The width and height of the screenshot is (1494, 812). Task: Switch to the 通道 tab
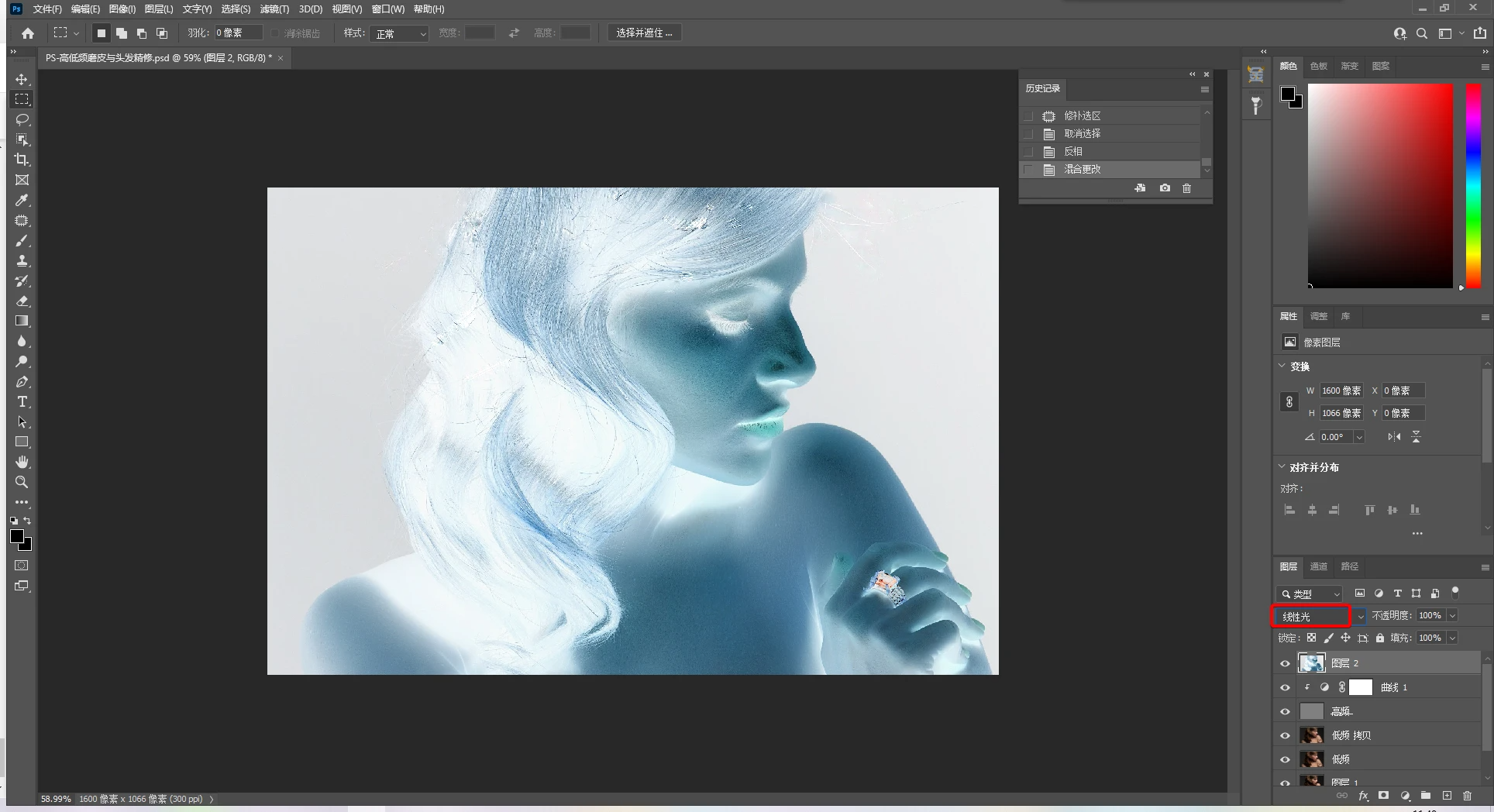tap(1318, 566)
